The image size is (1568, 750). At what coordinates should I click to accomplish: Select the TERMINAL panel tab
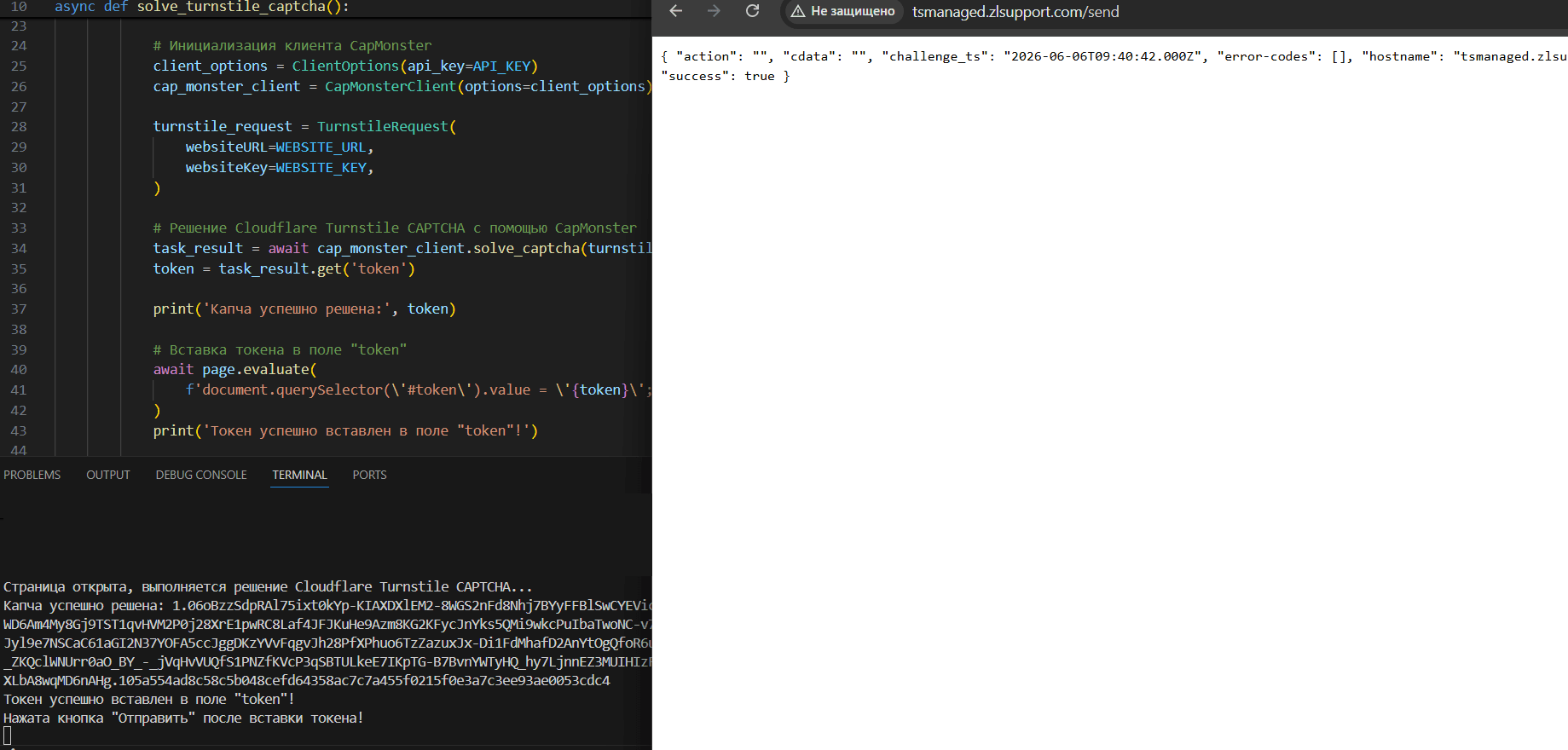tap(299, 475)
